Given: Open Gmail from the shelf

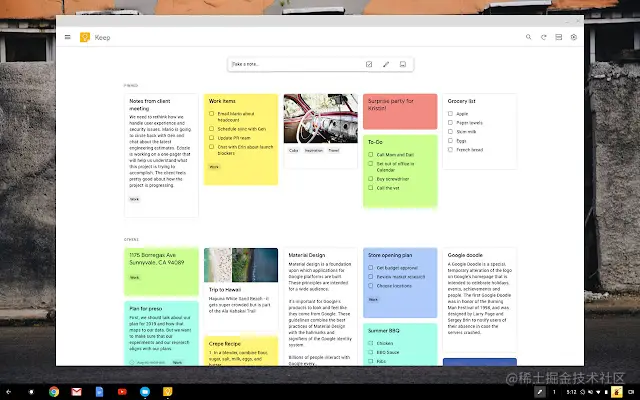Looking at the screenshot, I should point(76,392).
